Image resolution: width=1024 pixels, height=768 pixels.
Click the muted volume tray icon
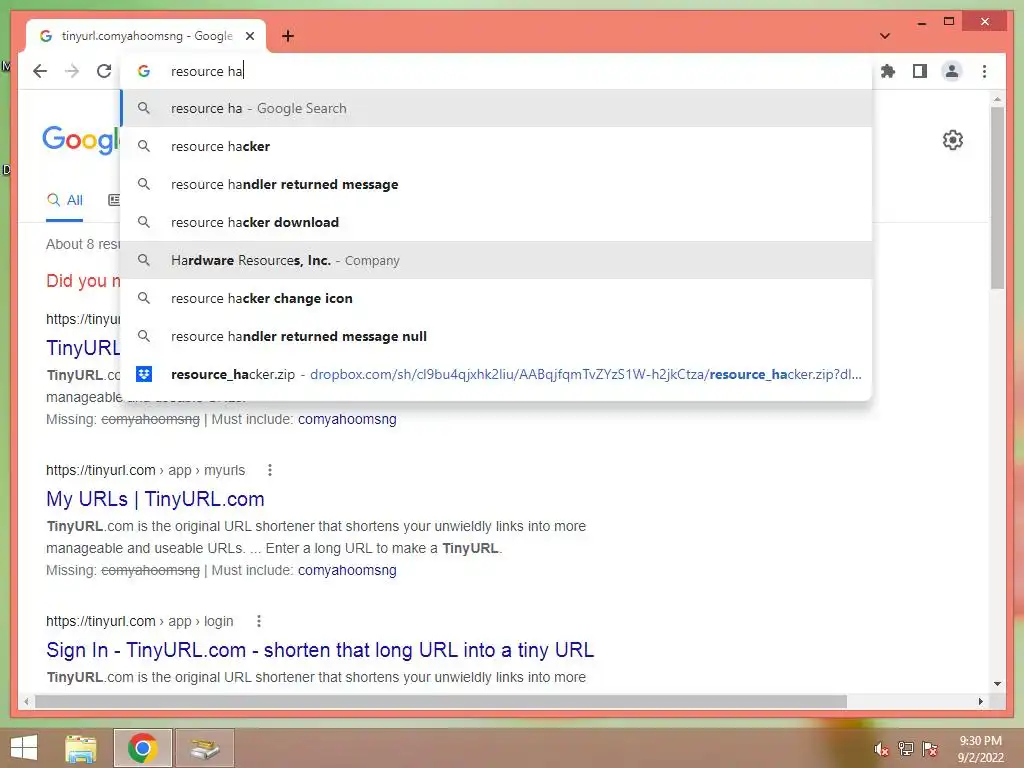[x=882, y=749]
